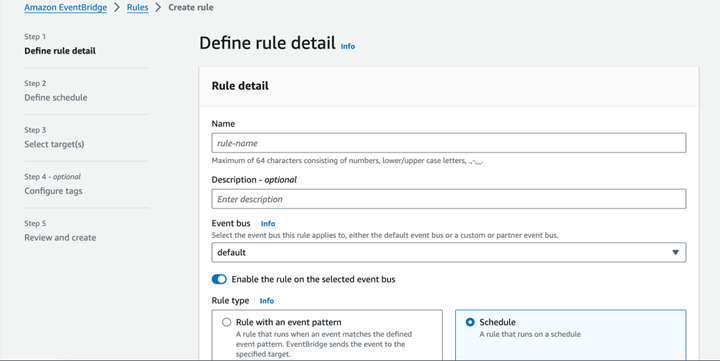The height and width of the screenshot is (361, 720).
Task: Open Info link next to Event bus
Action: point(268,224)
